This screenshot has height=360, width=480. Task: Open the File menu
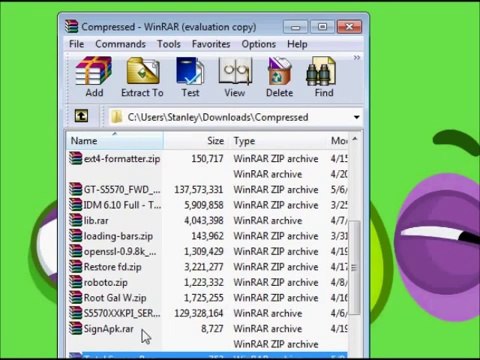76,44
